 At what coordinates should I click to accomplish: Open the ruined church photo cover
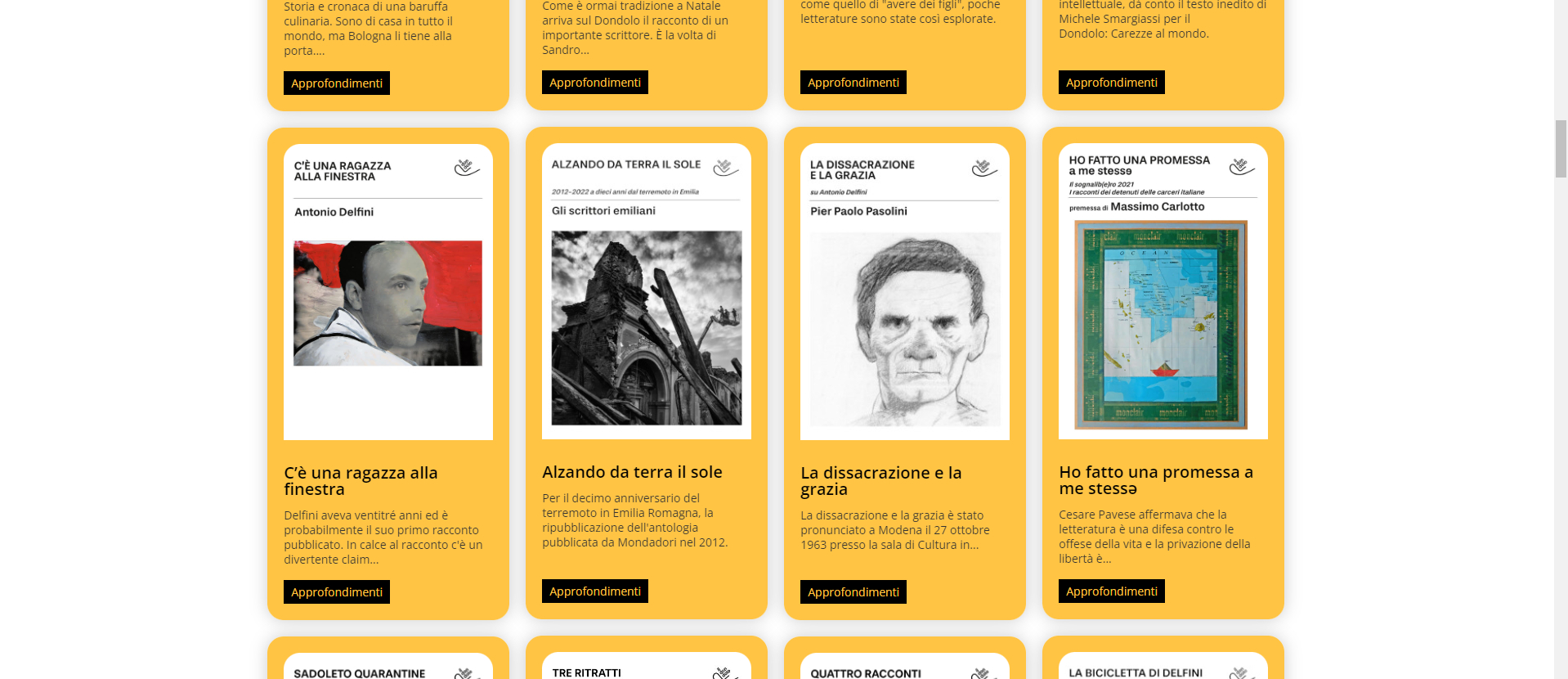[x=647, y=328]
